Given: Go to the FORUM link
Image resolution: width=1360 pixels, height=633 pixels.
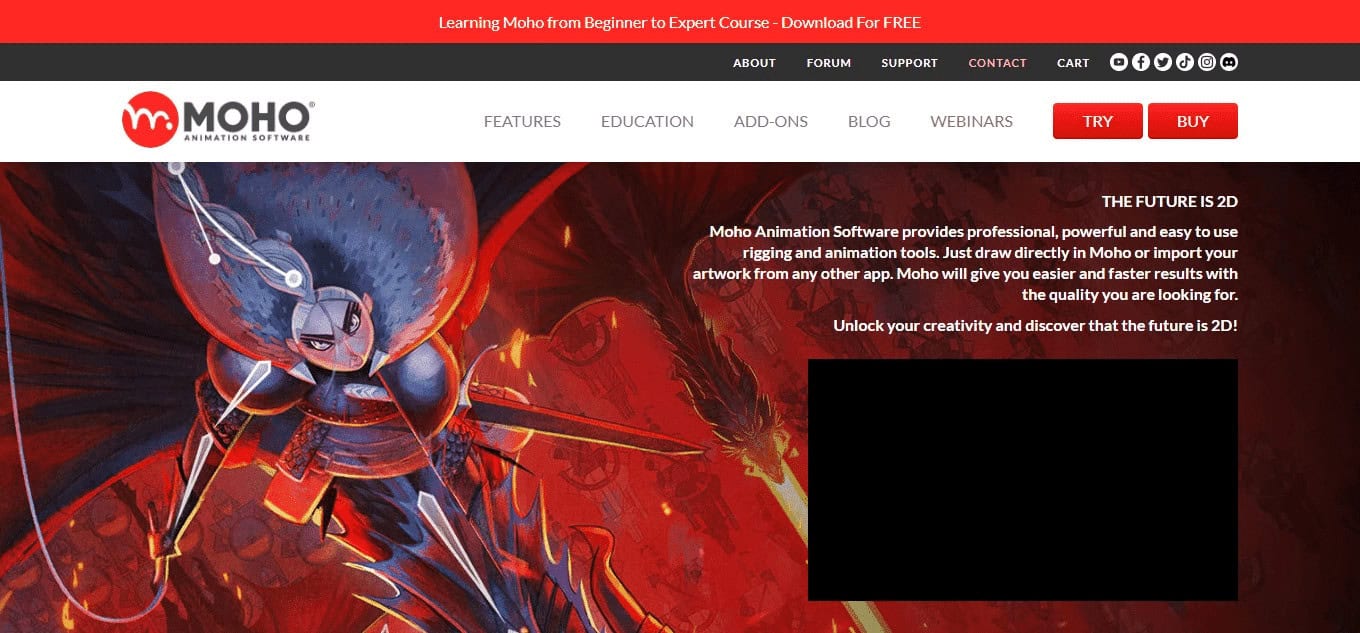Looking at the screenshot, I should pos(829,63).
